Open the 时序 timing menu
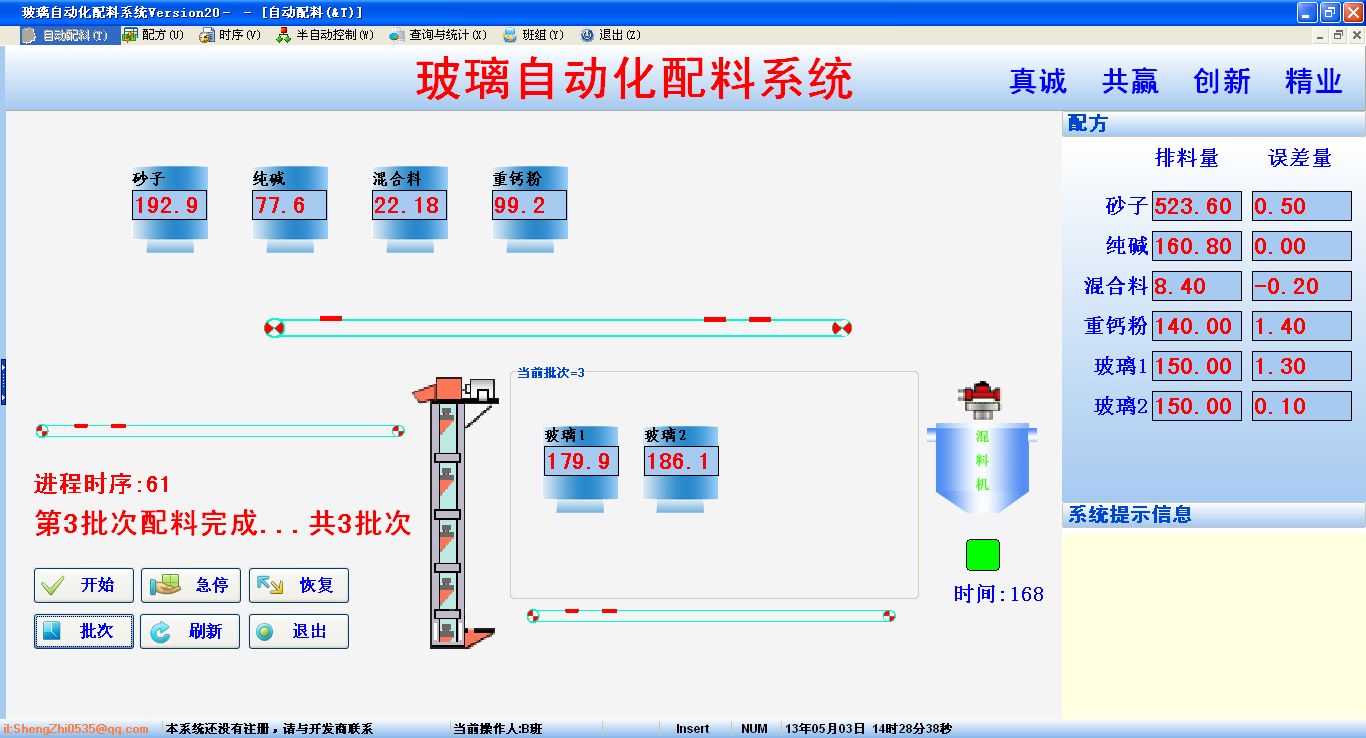This screenshot has height=738, width=1366. [x=230, y=35]
